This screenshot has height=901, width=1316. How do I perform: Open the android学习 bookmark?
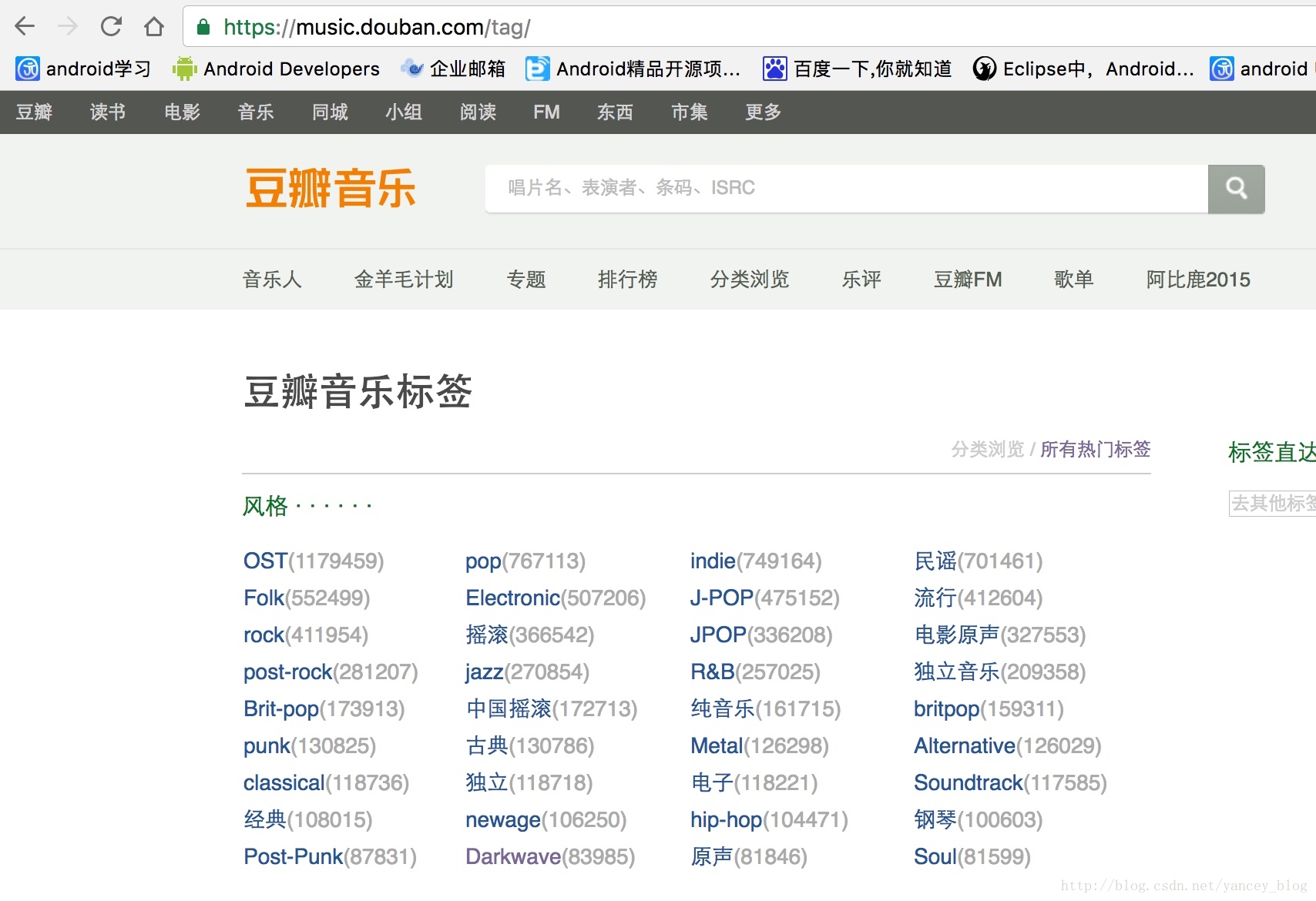[82, 69]
